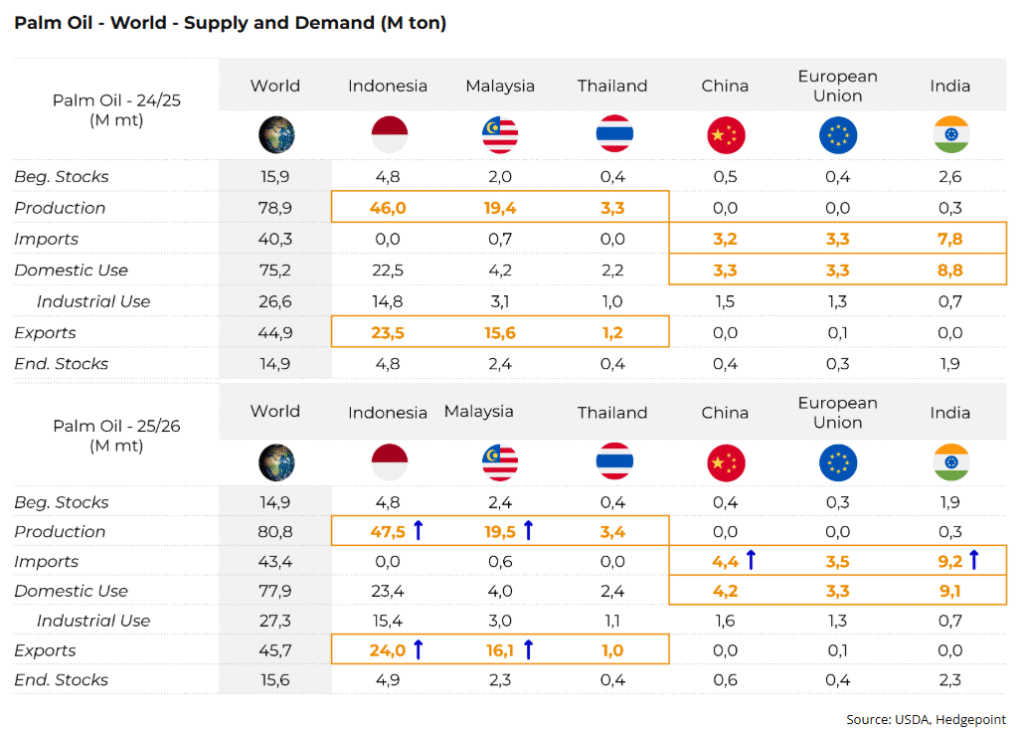Click the up arrow next to China imports 4,4
This screenshot has width=1024, height=732.
click(x=750, y=561)
